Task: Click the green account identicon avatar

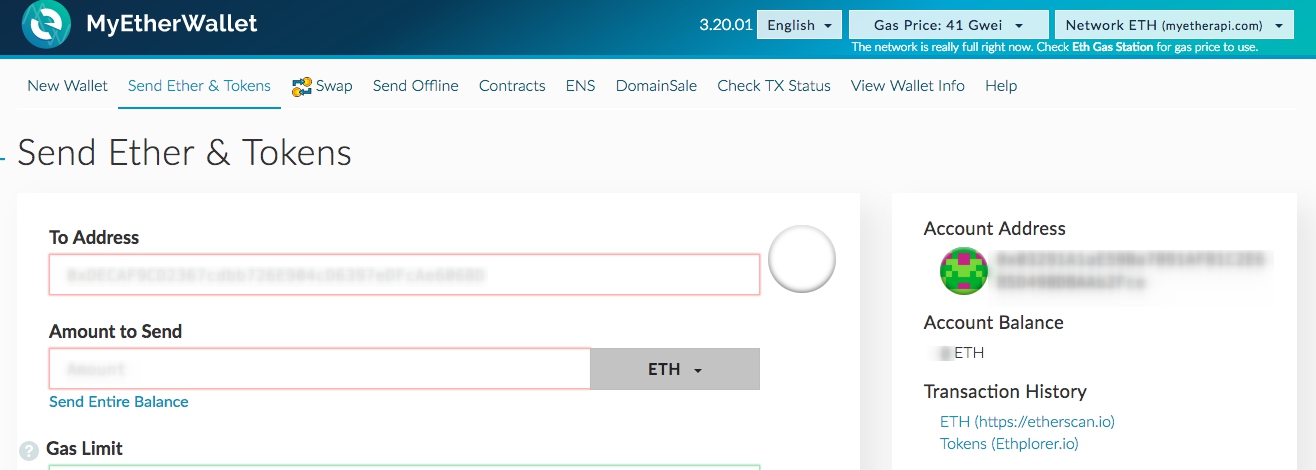Action: tap(964, 271)
